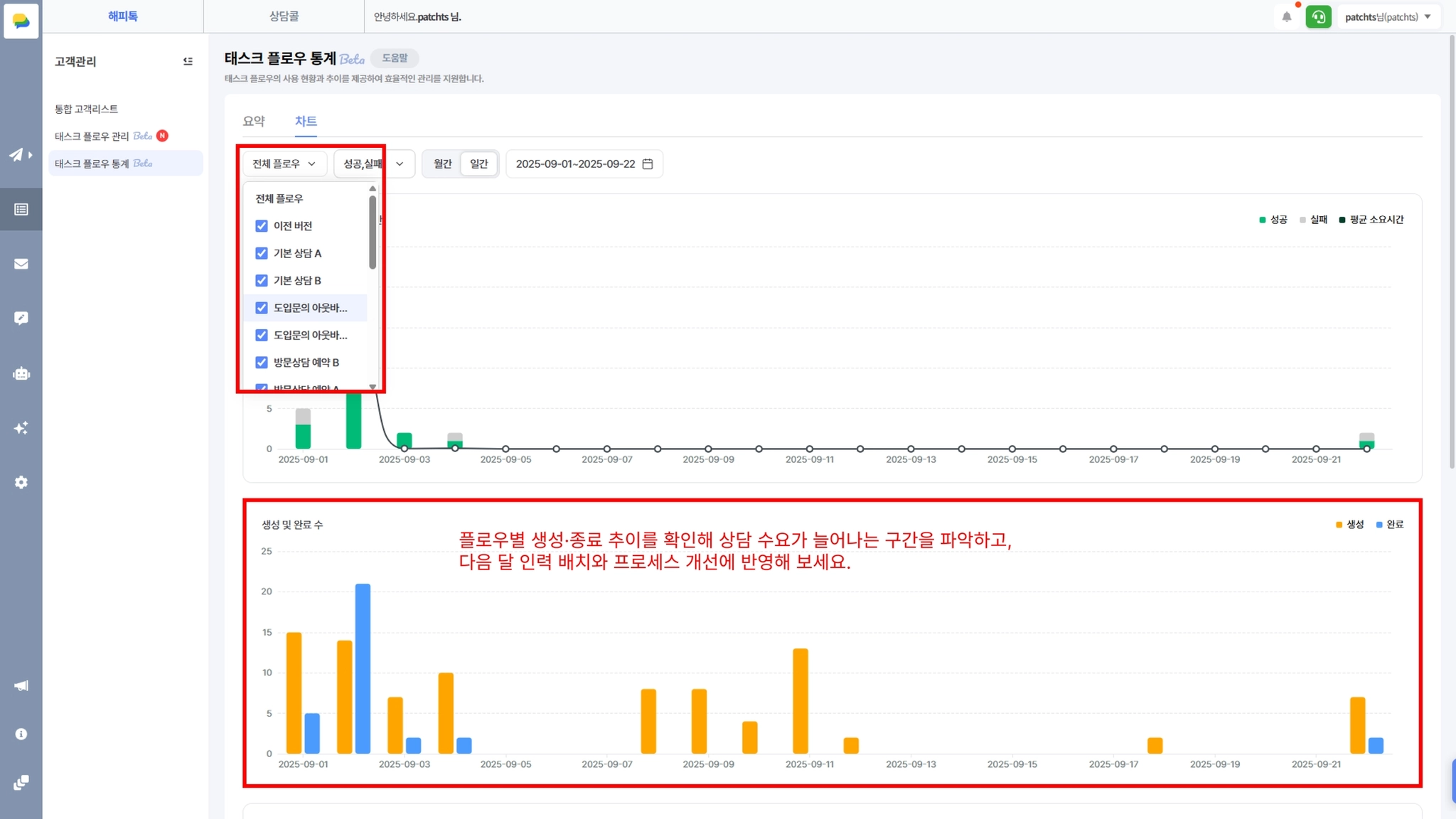This screenshot has width=1456, height=819.
Task: Click the 도움말 help button
Action: coord(395,58)
